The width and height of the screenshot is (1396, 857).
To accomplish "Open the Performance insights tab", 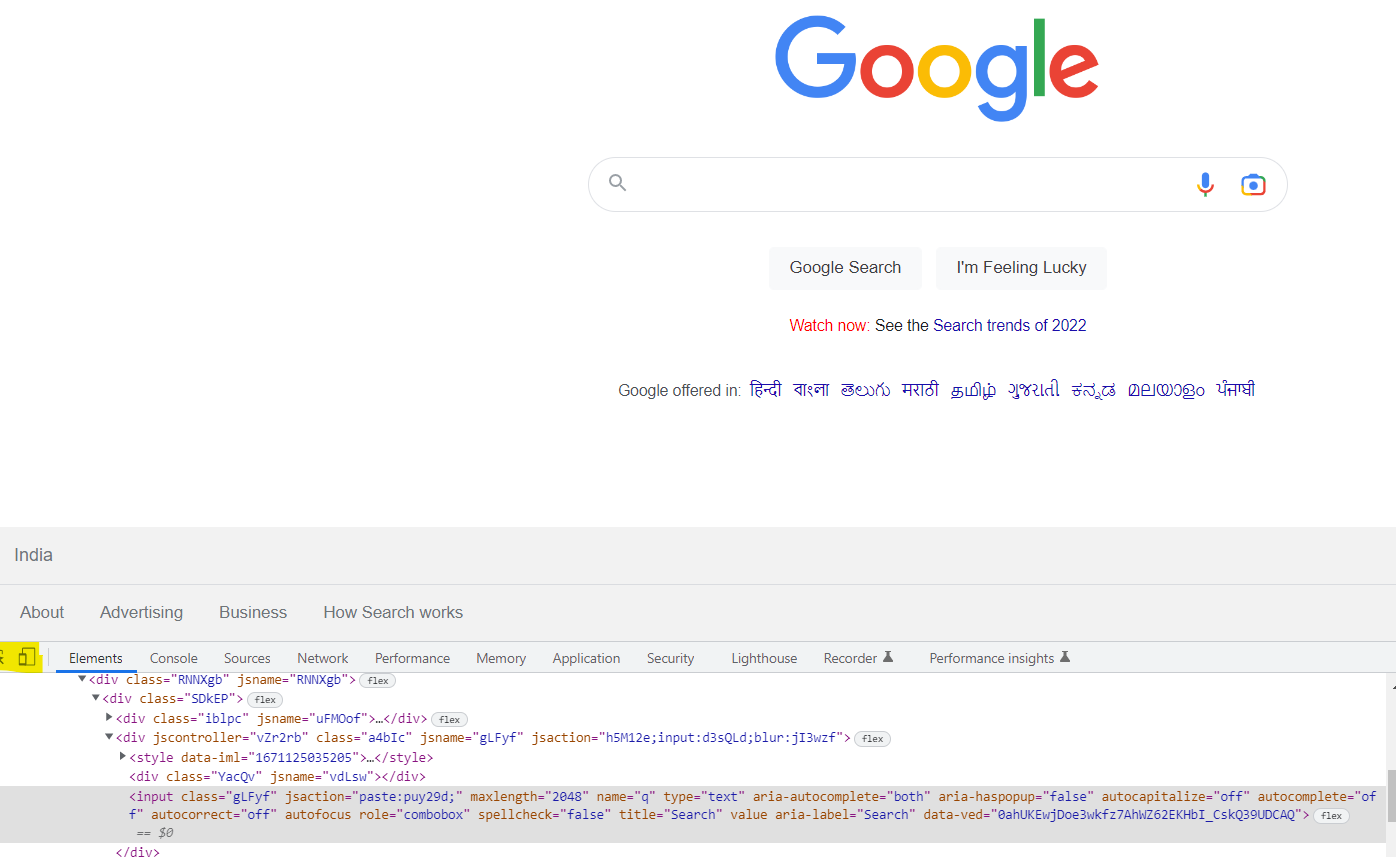I will (1000, 658).
